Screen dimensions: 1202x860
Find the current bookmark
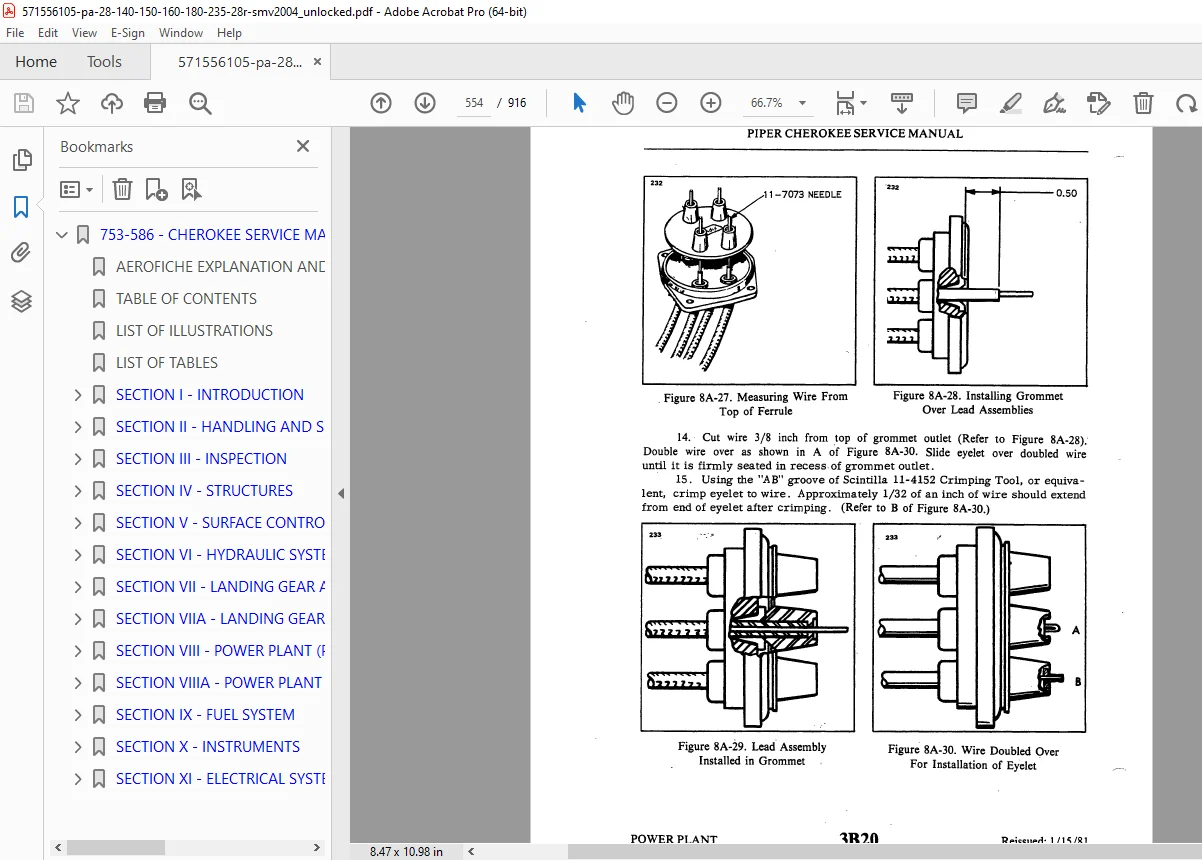coord(191,189)
